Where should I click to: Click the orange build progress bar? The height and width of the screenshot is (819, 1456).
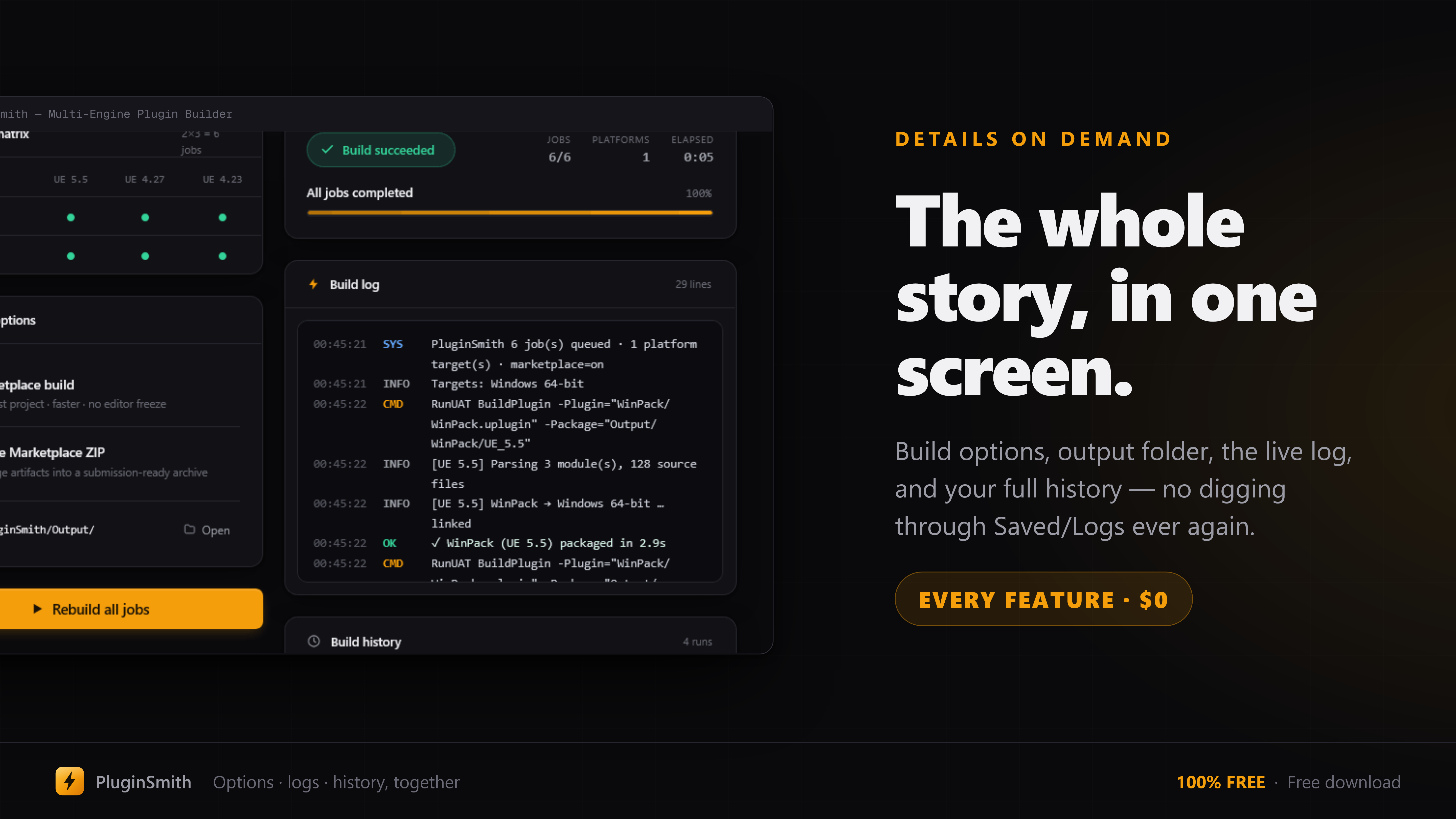(x=510, y=213)
